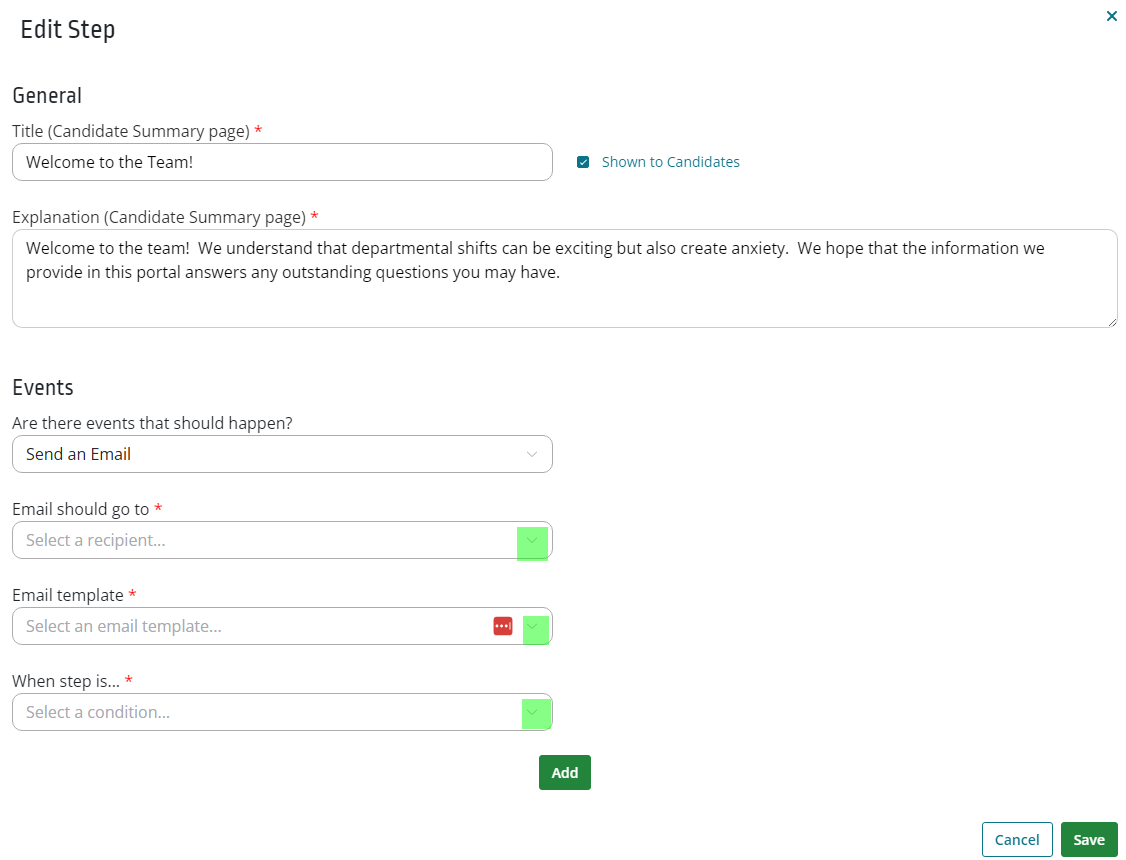Close the Edit Step dialog
Image resolution: width=1126 pixels, height=860 pixels.
pyautogui.click(x=1111, y=16)
